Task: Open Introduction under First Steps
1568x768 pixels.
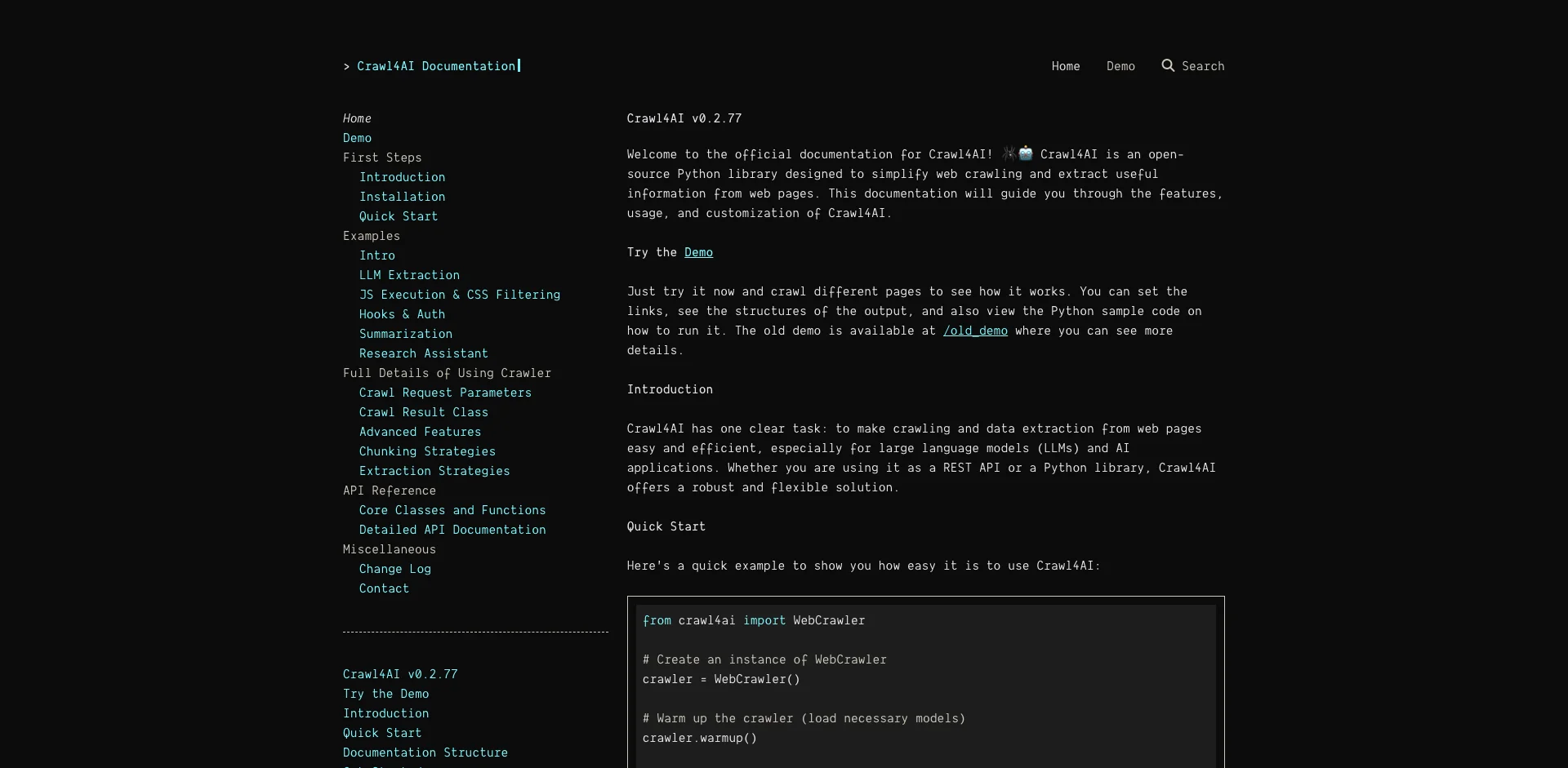Action: click(402, 177)
